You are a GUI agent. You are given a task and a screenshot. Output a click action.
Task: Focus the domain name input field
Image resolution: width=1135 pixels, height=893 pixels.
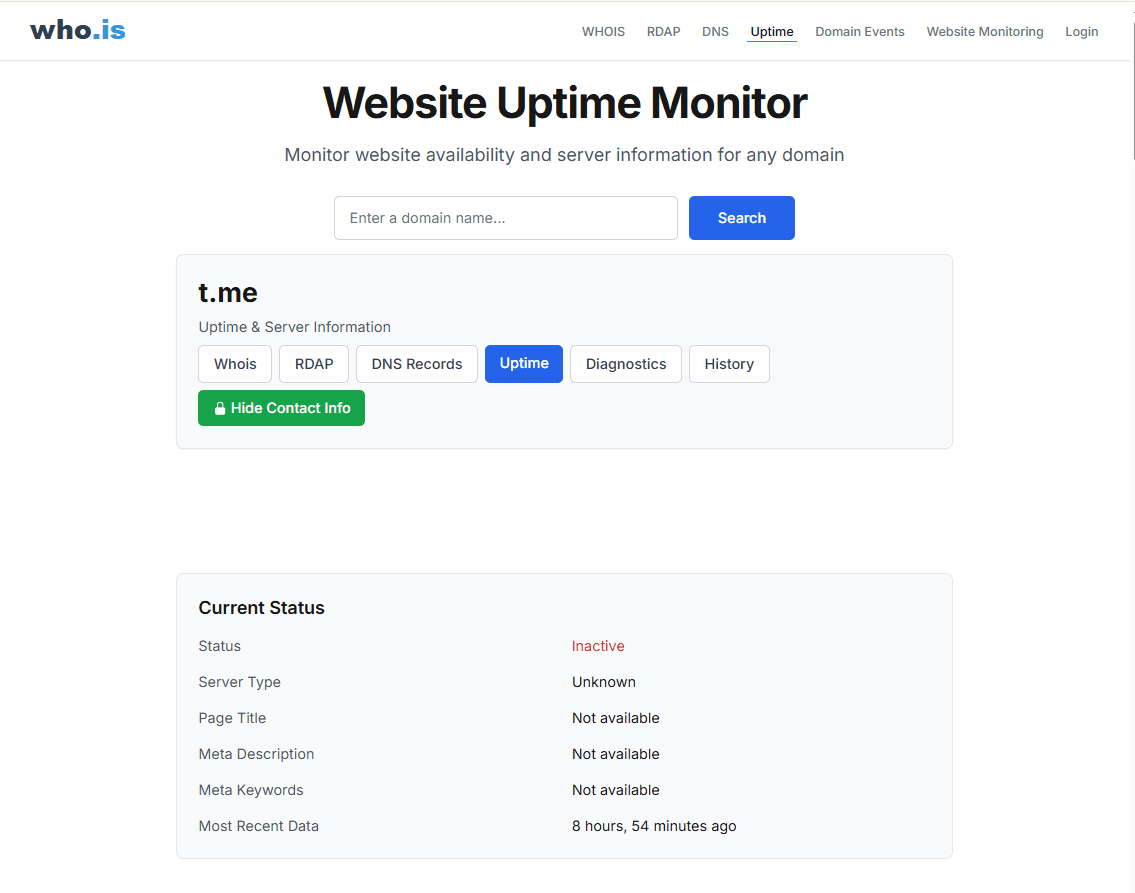[x=505, y=218]
